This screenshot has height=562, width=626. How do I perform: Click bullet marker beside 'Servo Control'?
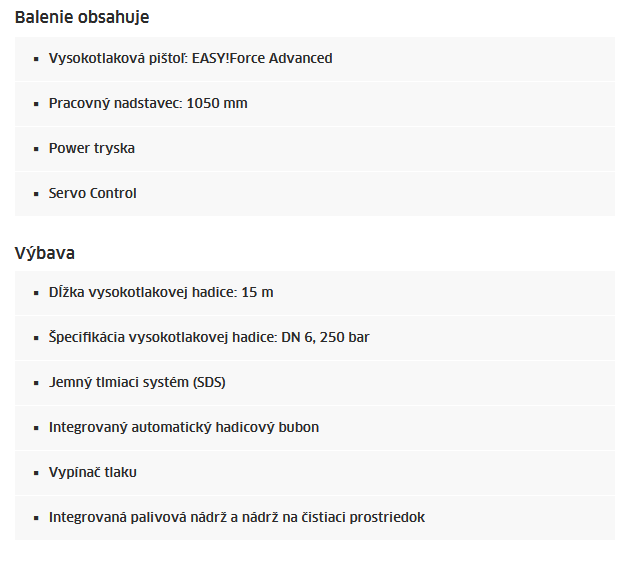coord(36,194)
